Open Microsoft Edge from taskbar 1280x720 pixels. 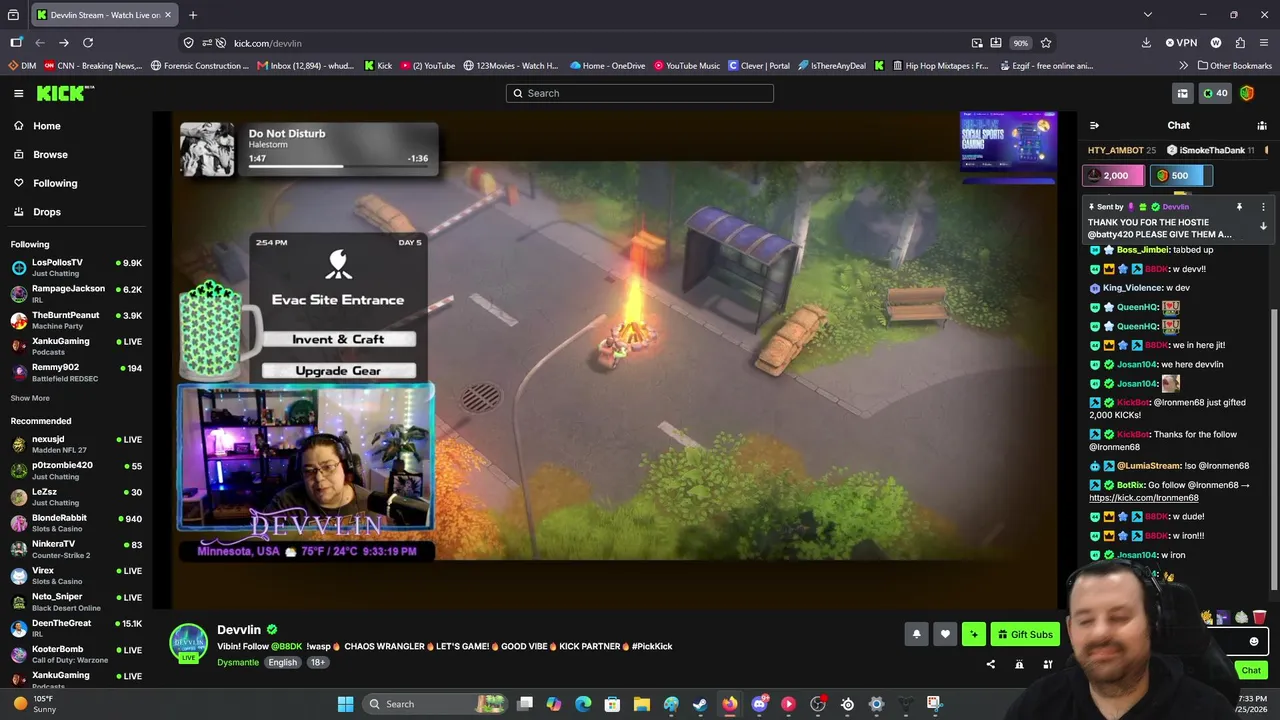pyautogui.click(x=583, y=704)
